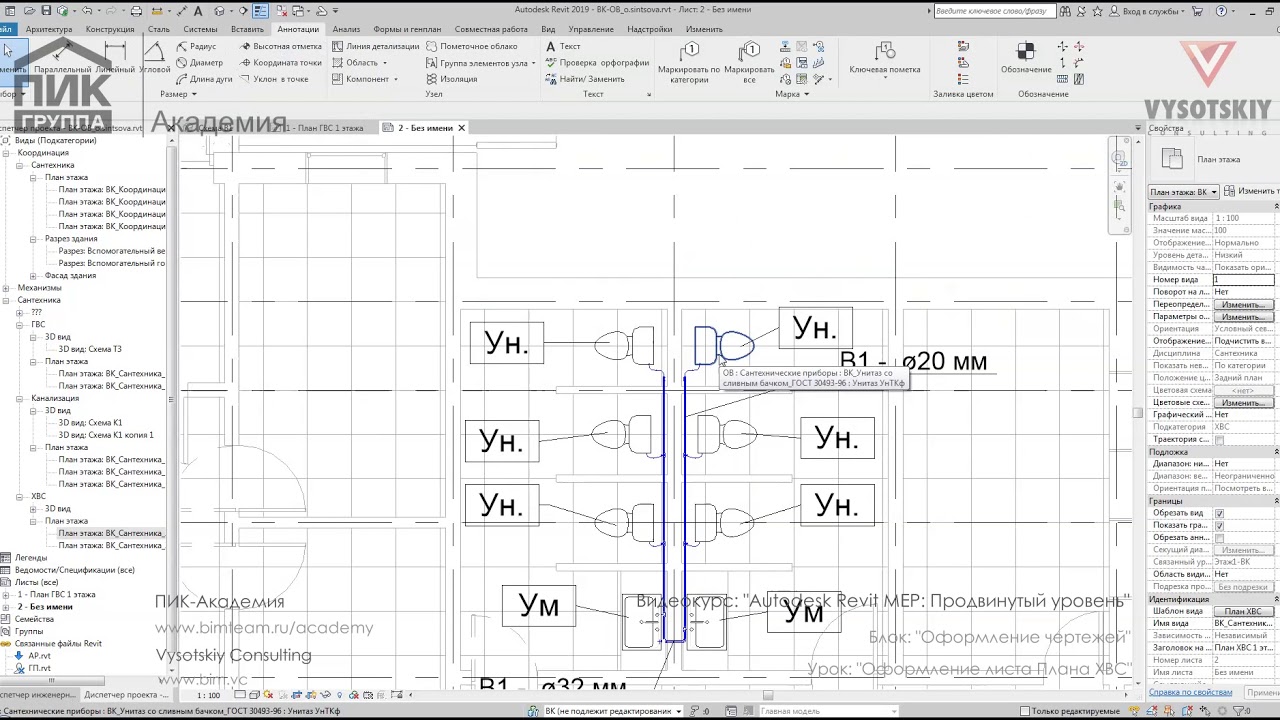Open 'Управление' ribbon tab
Image resolution: width=1280 pixels, height=720 pixels.
(x=591, y=29)
